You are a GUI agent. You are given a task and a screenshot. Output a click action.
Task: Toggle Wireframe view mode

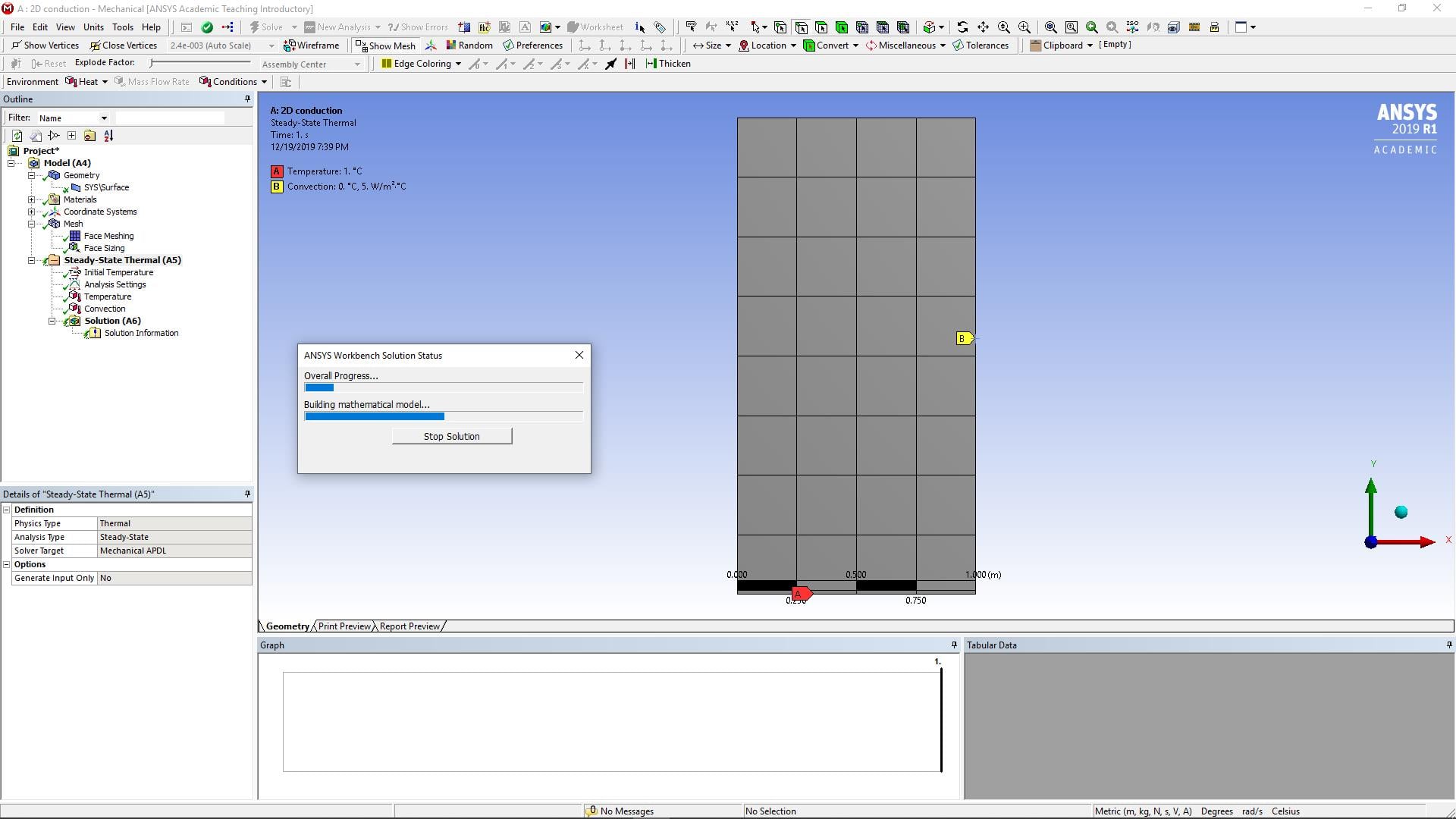click(311, 45)
